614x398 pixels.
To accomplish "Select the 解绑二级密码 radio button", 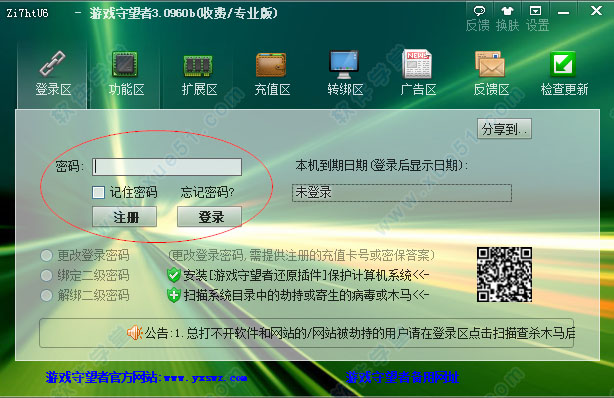I will click(x=47, y=295).
